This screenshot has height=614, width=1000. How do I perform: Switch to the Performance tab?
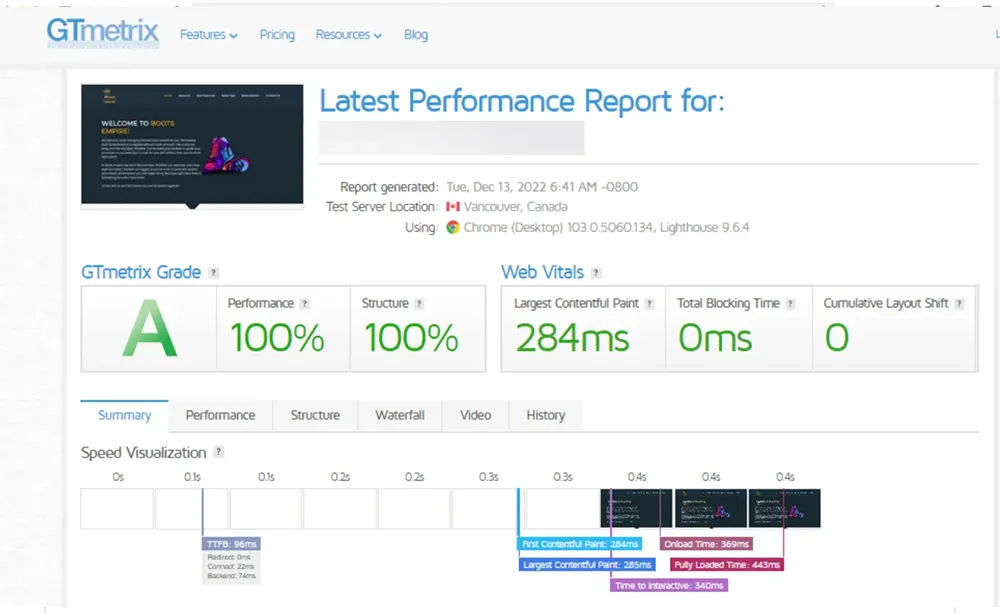pos(220,415)
